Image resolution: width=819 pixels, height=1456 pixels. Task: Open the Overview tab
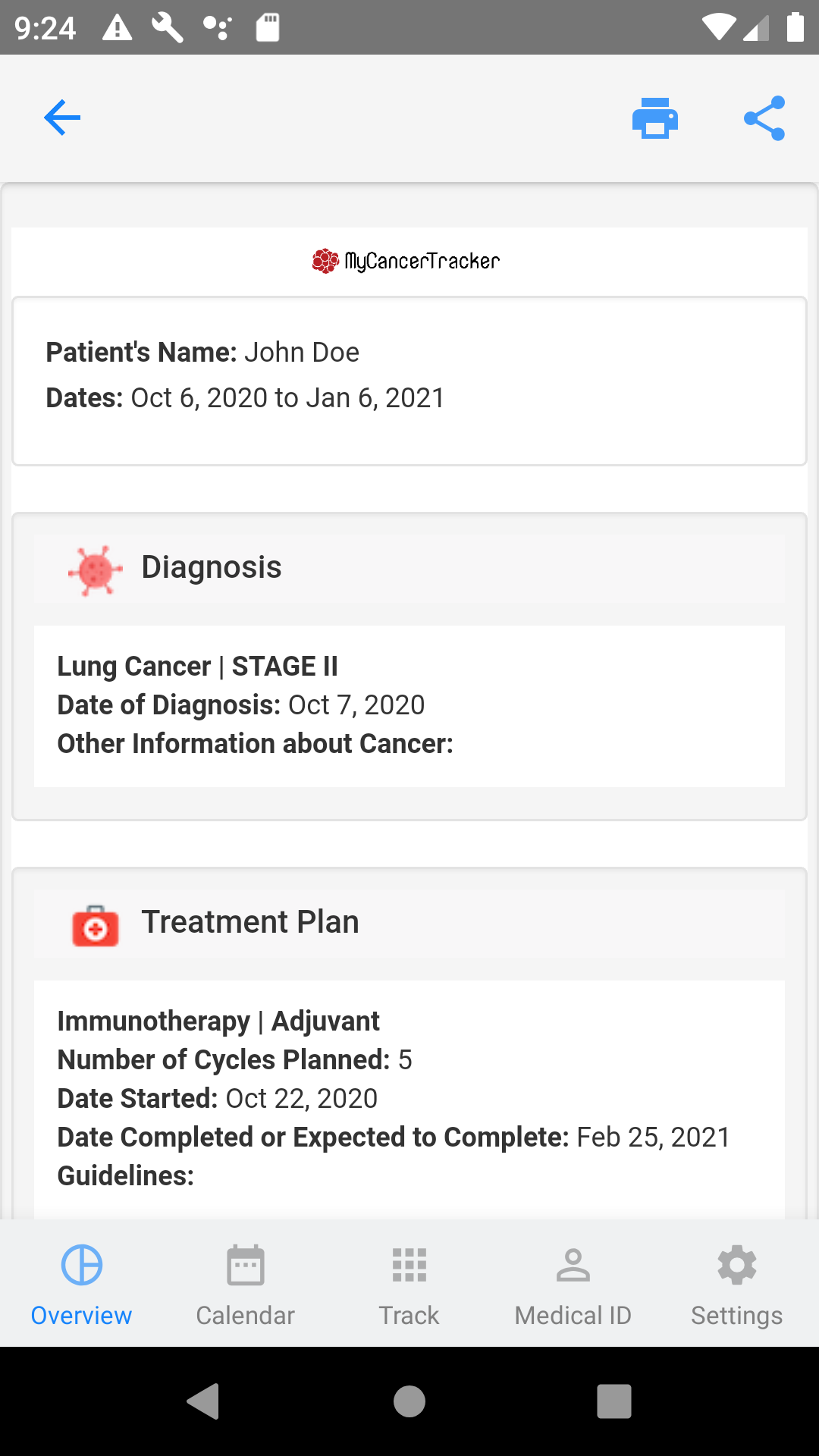(x=81, y=1282)
